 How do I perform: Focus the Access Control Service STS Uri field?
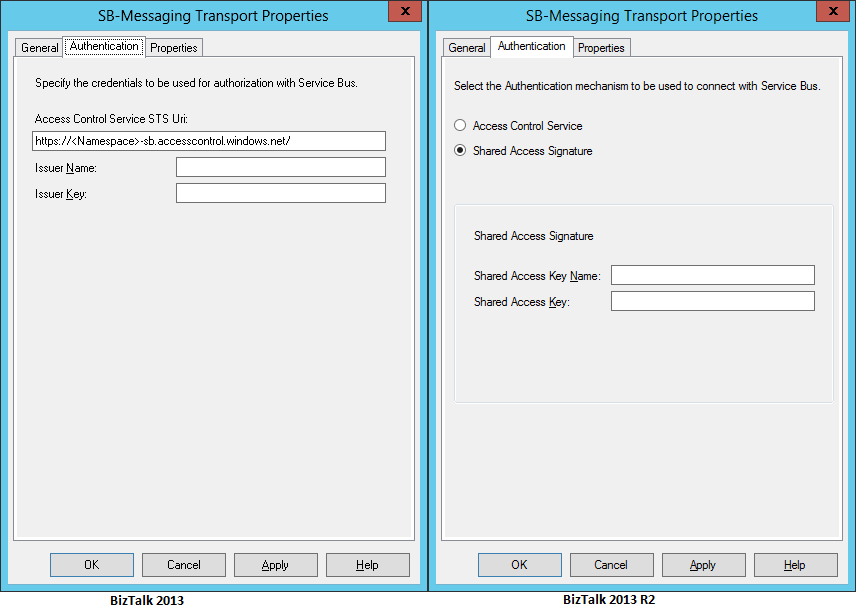(209, 141)
